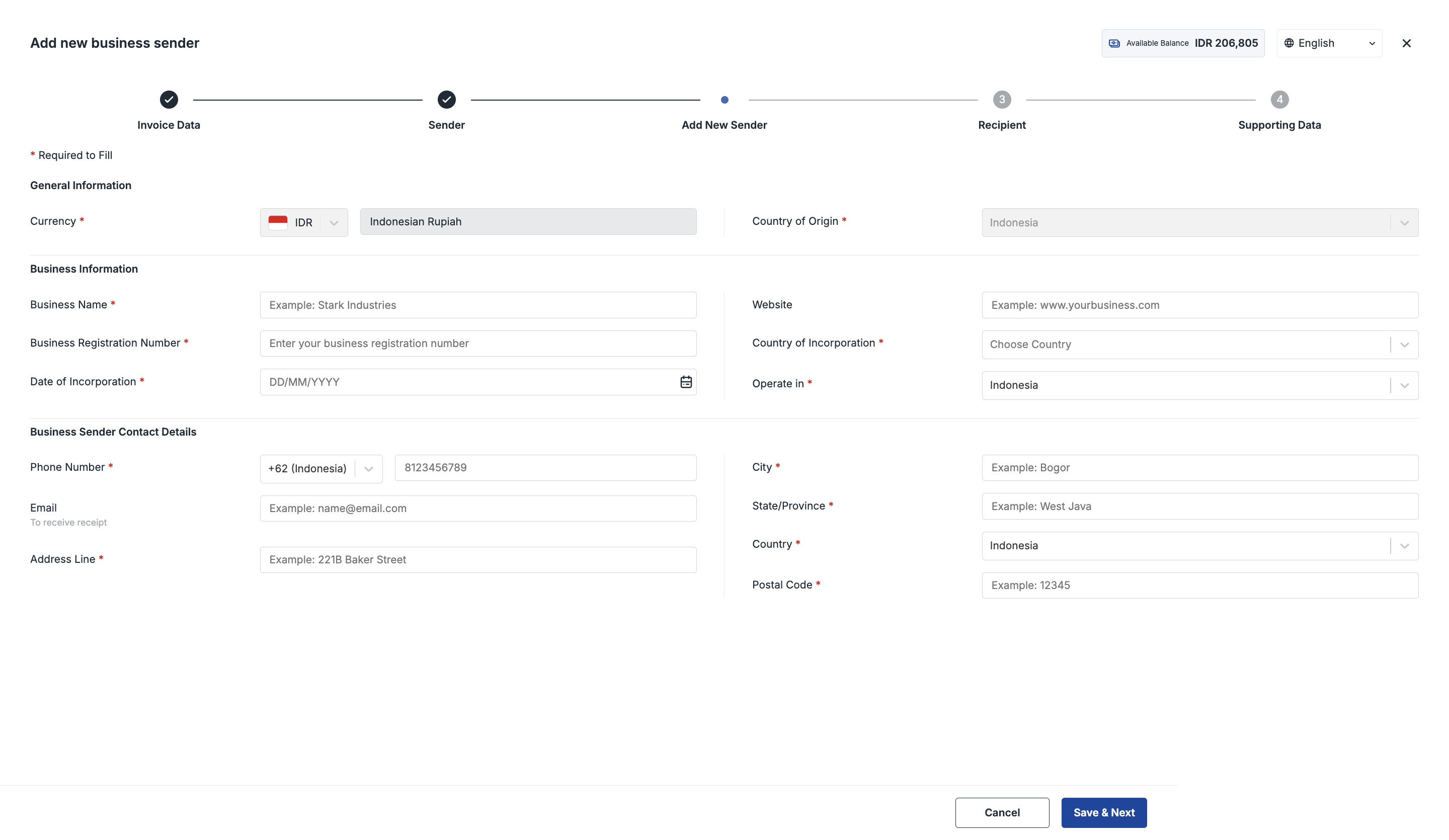This screenshot has height=840, width=1449.
Task: Expand the Country of Incorporation dropdown
Action: click(x=1404, y=345)
